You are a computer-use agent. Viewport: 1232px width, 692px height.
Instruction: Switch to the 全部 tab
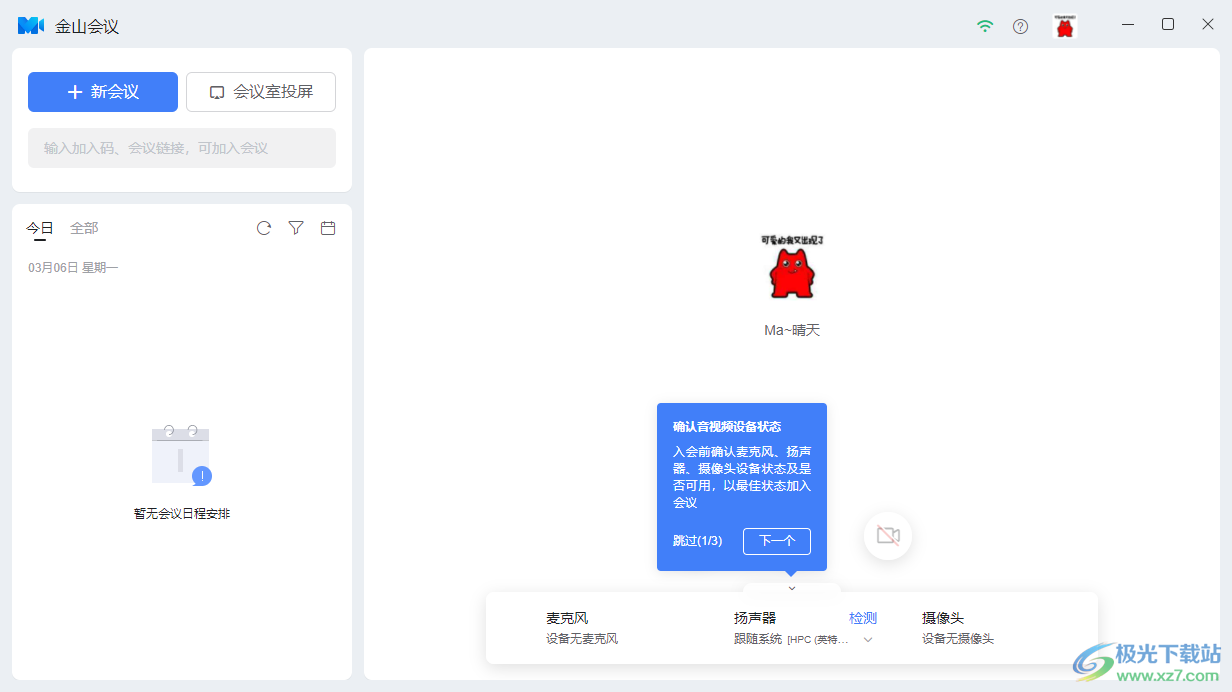(x=84, y=228)
